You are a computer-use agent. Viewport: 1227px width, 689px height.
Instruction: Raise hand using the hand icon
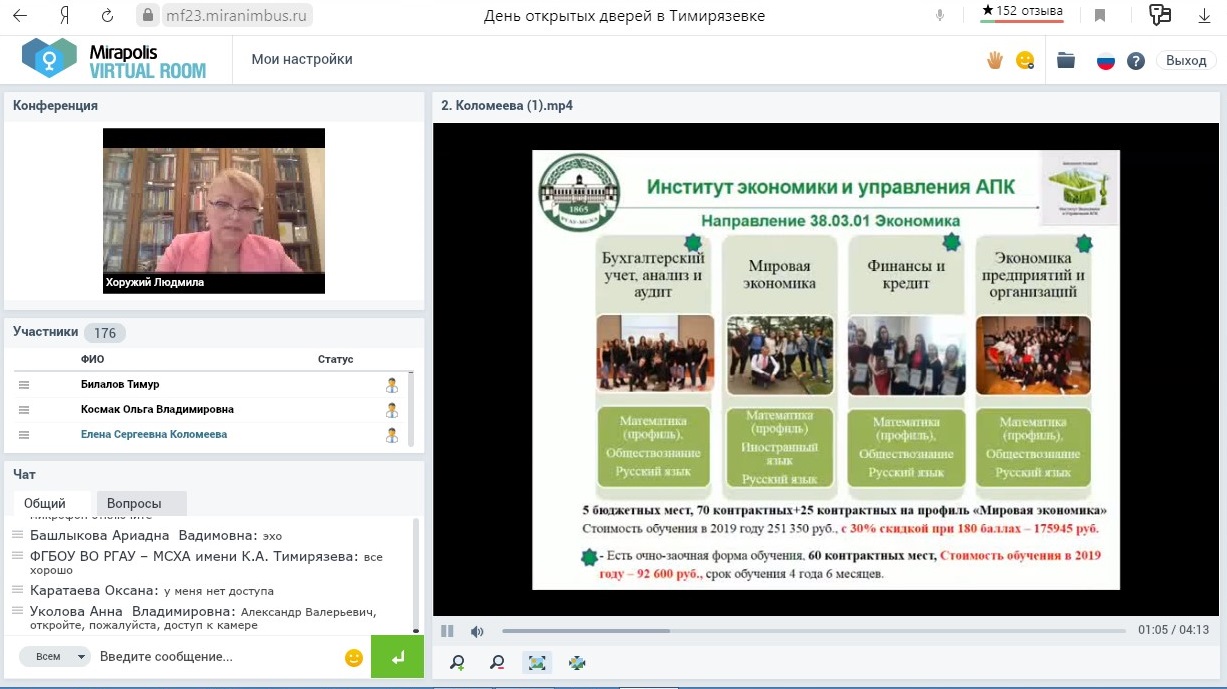[x=995, y=60]
